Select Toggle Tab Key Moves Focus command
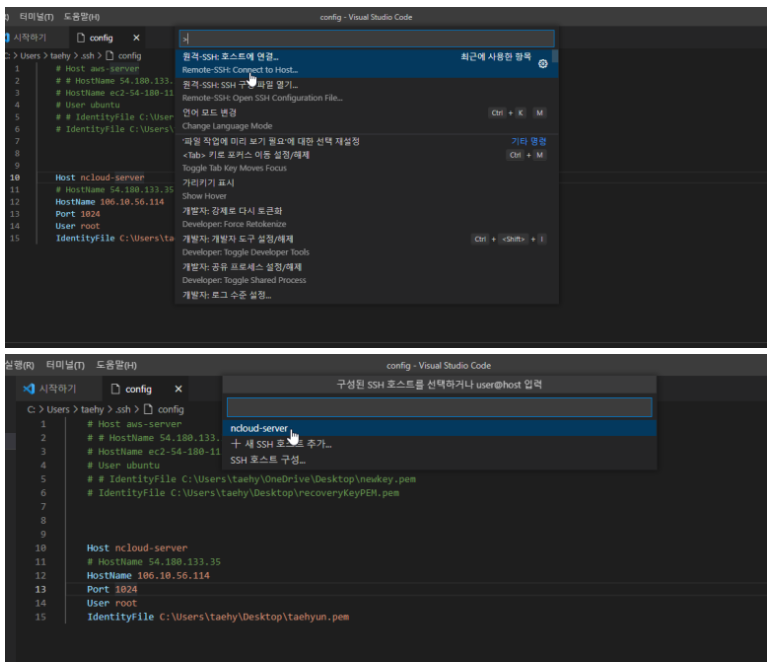The image size is (778, 672). pyautogui.click(x=367, y=161)
